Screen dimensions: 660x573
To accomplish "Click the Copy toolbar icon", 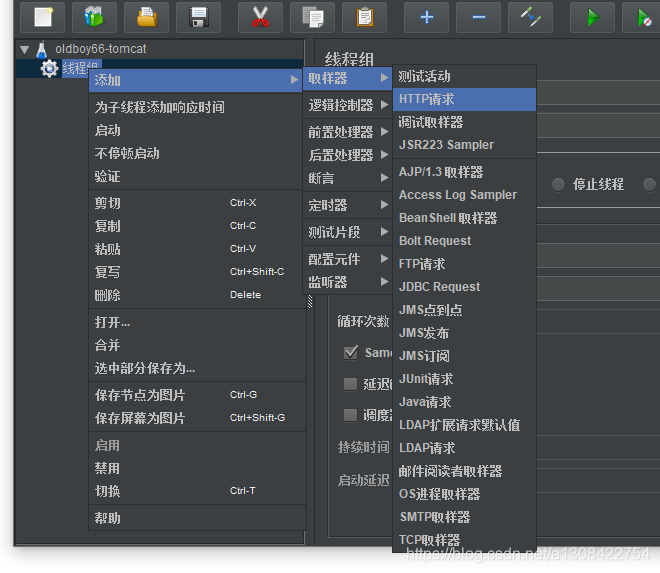I will pyautogui.click(x=312, y=17).
